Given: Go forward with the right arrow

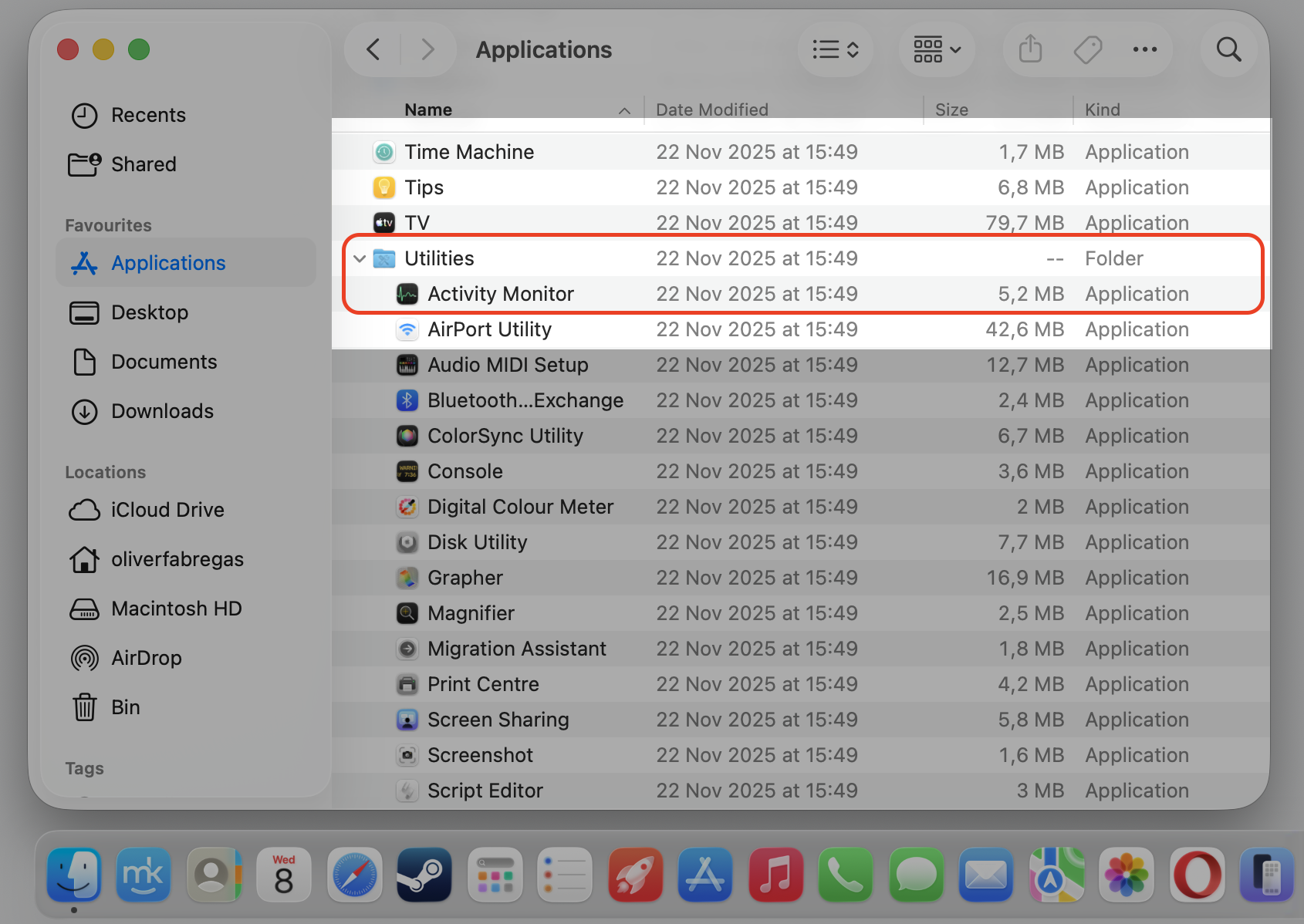Looking at the screenshot, I should click(x=427, y=49).
